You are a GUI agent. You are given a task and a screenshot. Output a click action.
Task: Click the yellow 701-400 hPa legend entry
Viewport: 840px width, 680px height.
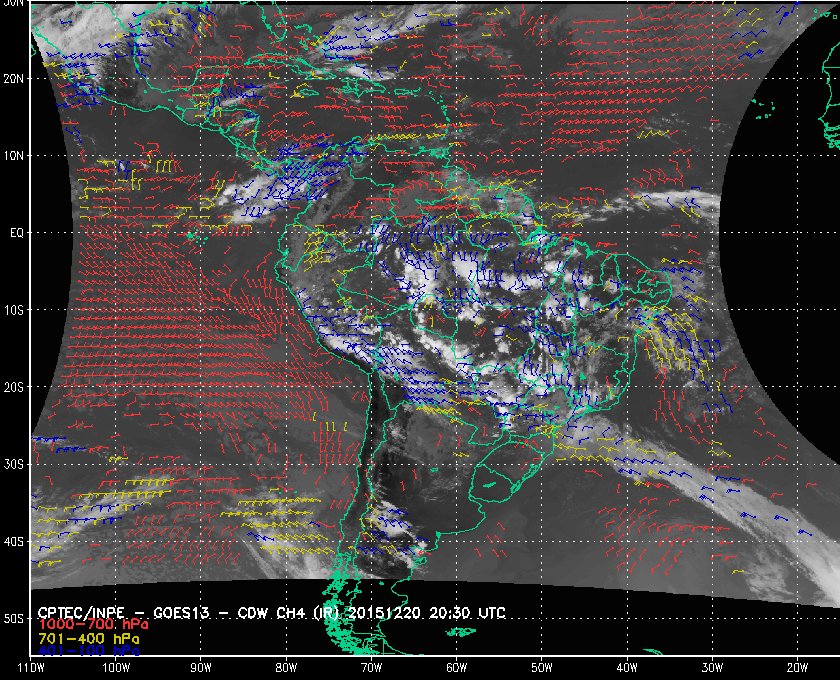click(x=88, y=639)
